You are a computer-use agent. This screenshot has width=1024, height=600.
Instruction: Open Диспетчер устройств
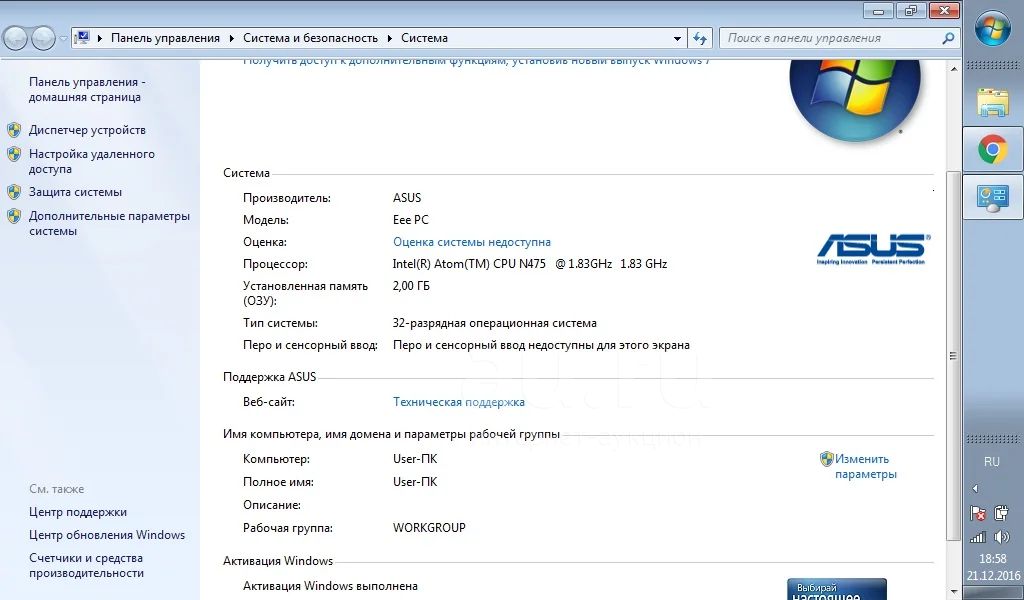[87, 130]
